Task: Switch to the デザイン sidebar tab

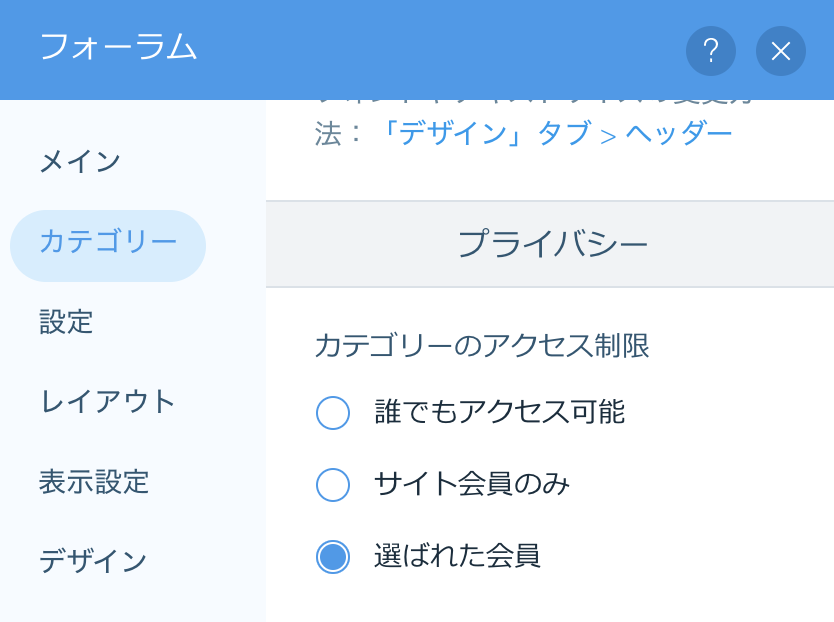Action: (x=94, y=561)
